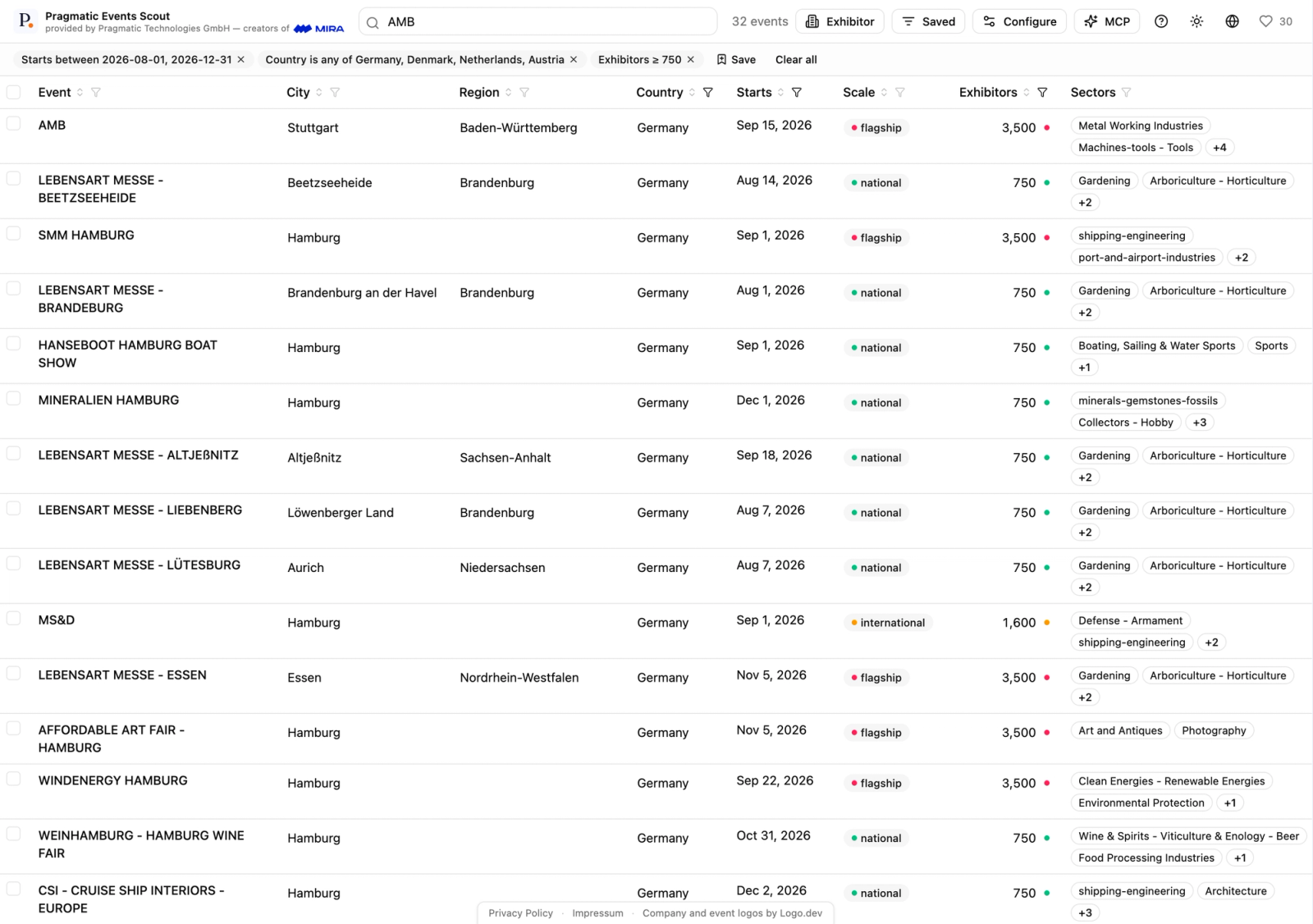Click the Clean Energies - Renewable Energies tag

coord(1172,781)
